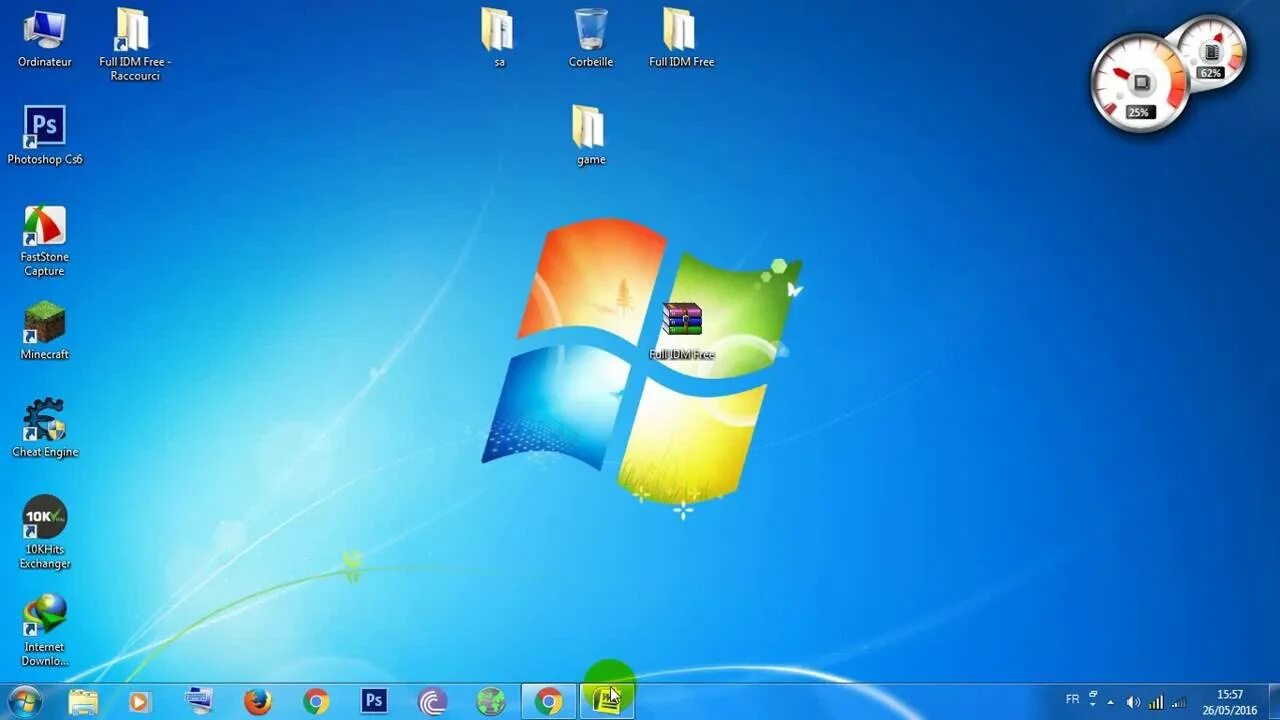The height and width of the screenshot is (720, 1280).
Task: Open the green globe taskbar icon
Action: [x=490, y=702]
